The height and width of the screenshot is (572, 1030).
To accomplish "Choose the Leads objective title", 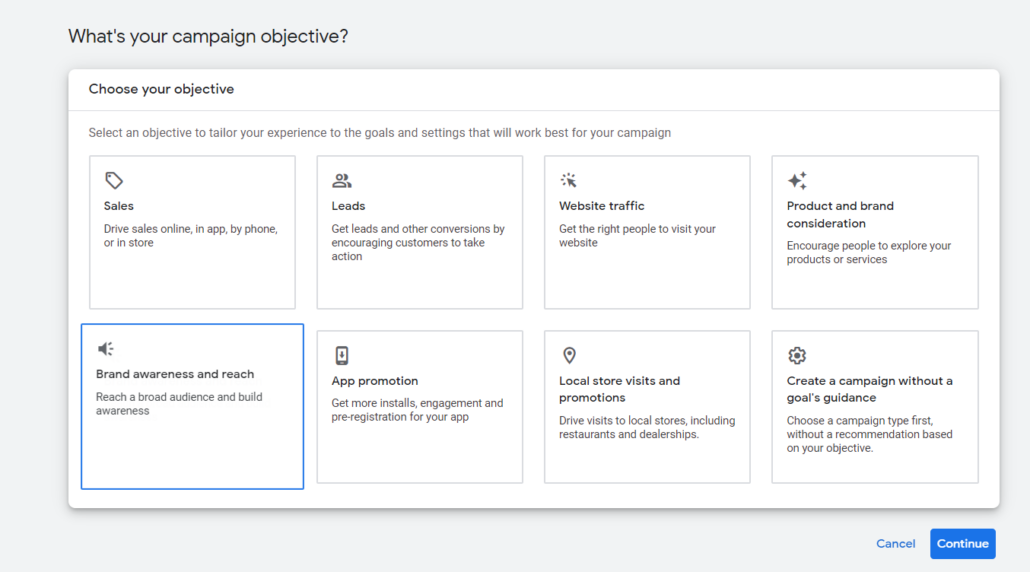I will coord(348,206).
